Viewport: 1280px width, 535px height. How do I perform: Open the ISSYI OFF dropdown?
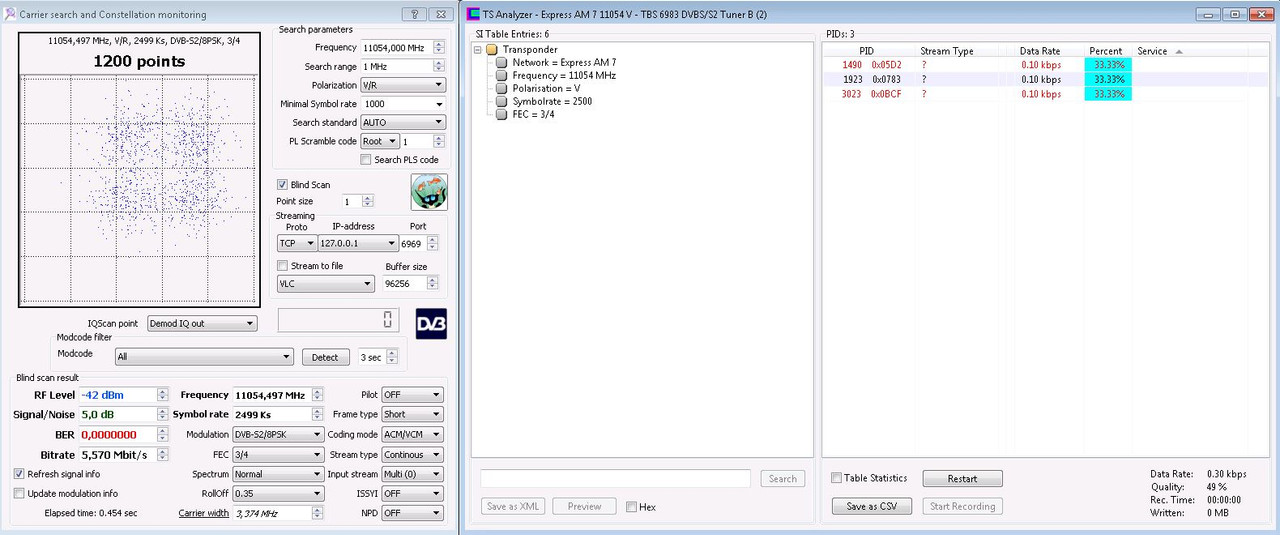(412, 493)
